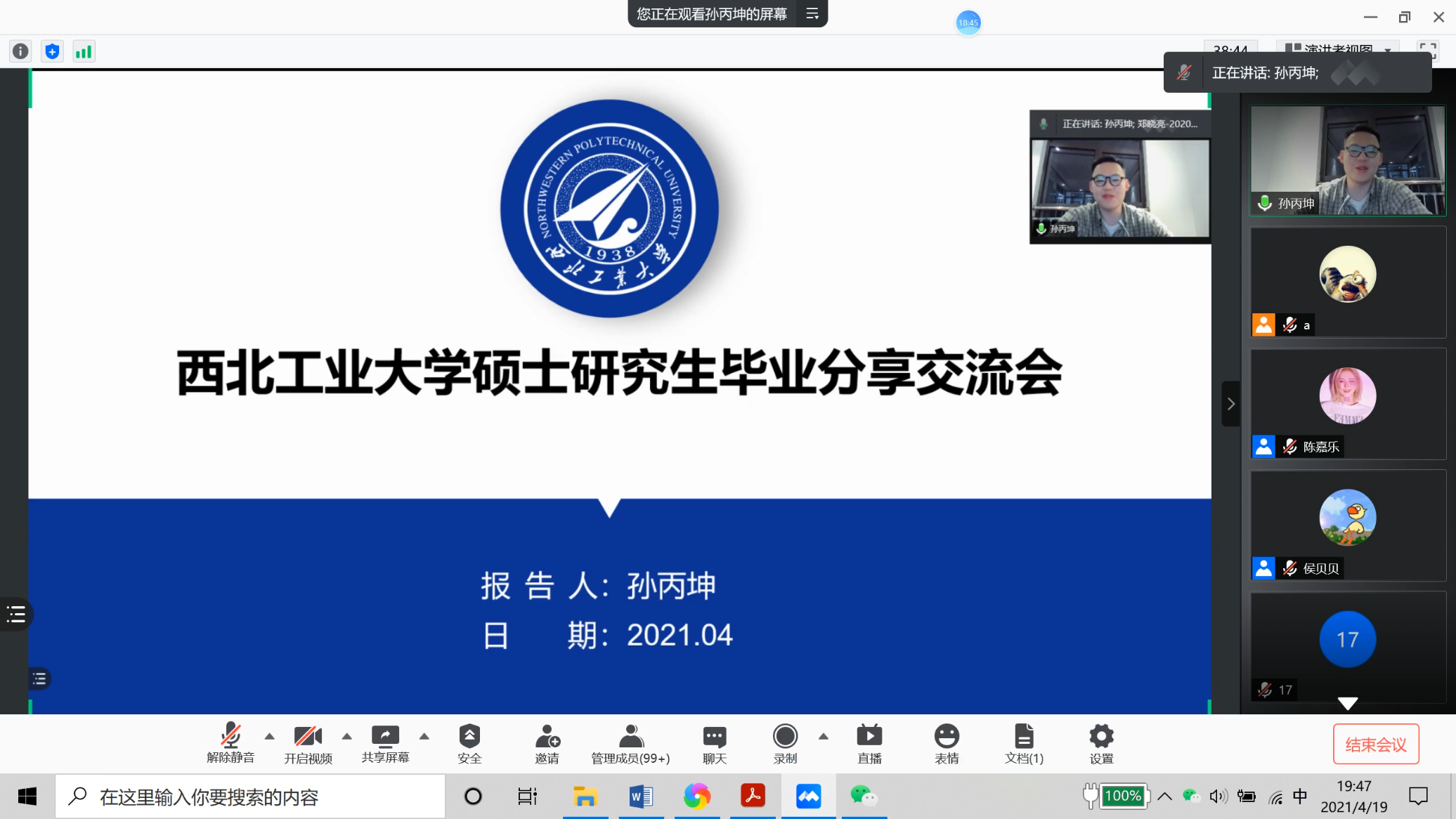
Task: Click Share Screen (共享屏幕) button
Action: pos(385,744)
